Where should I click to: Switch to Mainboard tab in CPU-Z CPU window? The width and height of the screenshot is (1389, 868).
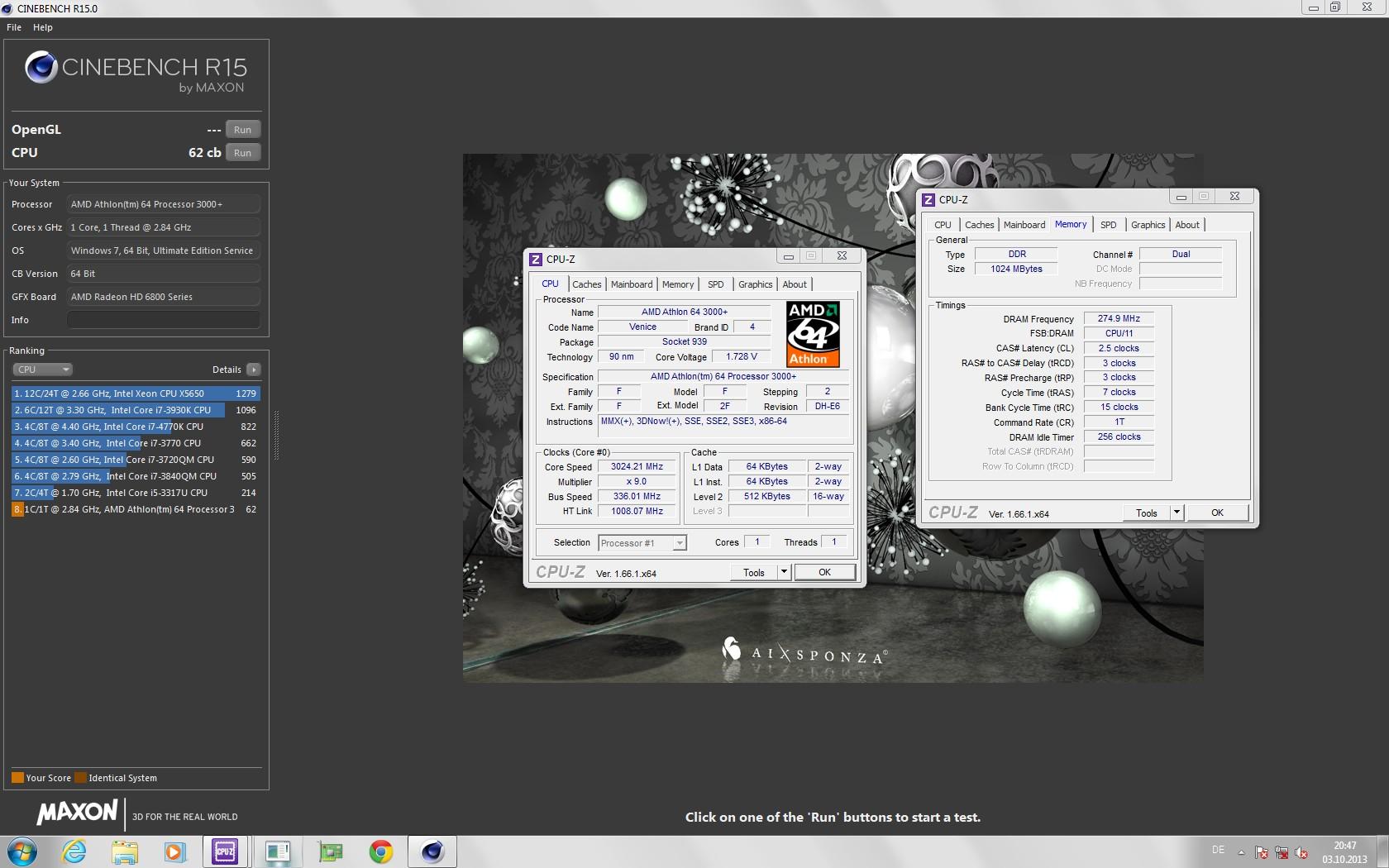pyautogui.click(x=632, y=284)
